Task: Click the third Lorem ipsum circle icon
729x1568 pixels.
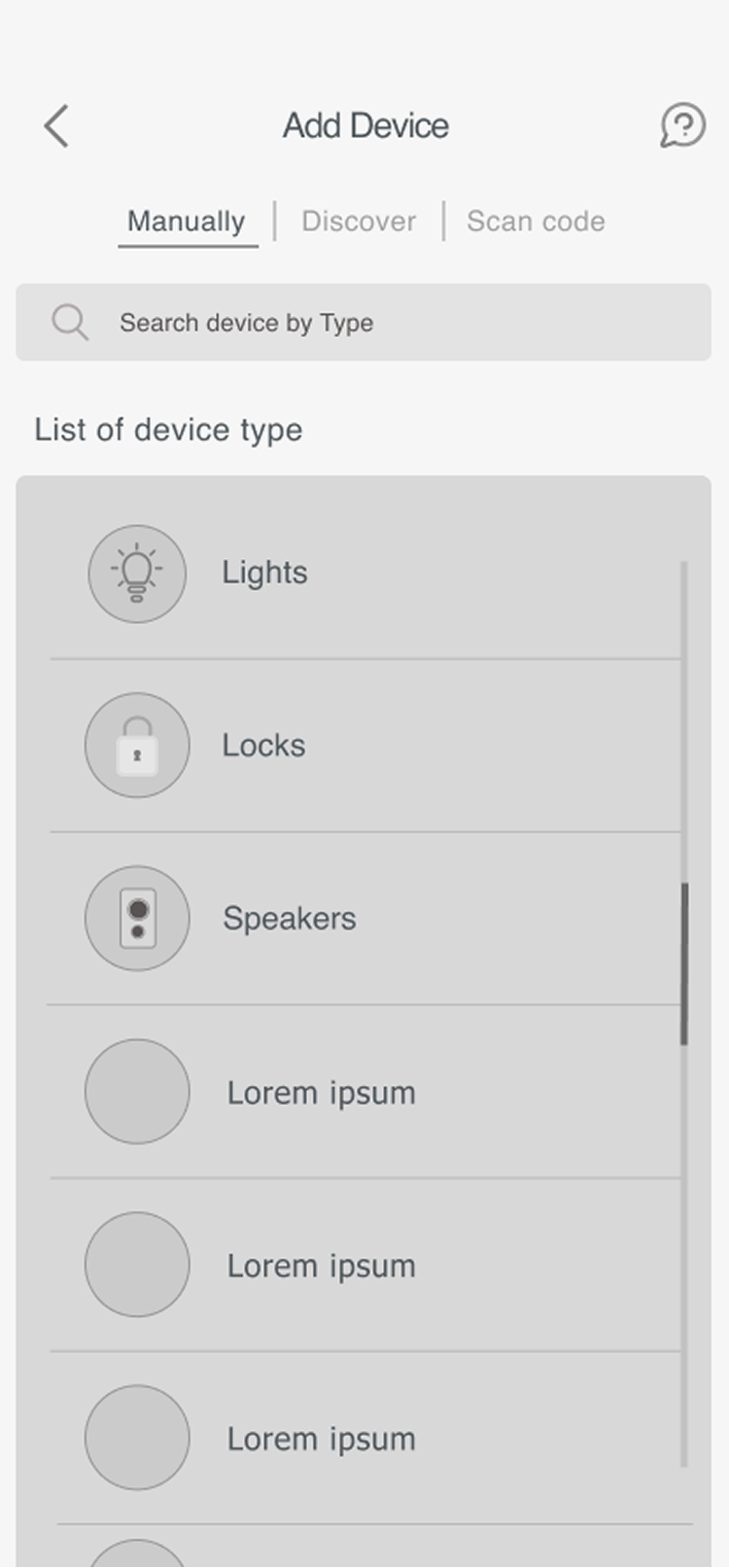Action: click(137, 1438)
